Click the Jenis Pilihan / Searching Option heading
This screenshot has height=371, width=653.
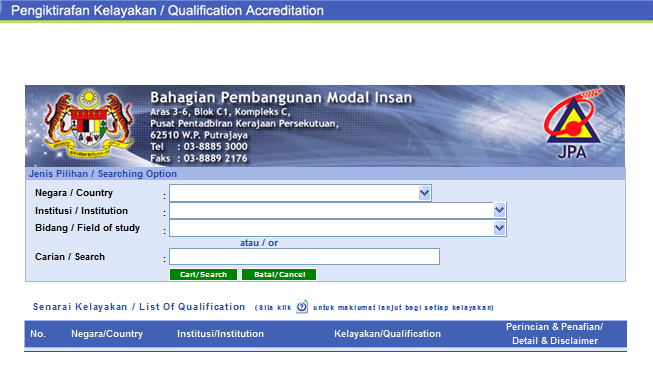103,174
